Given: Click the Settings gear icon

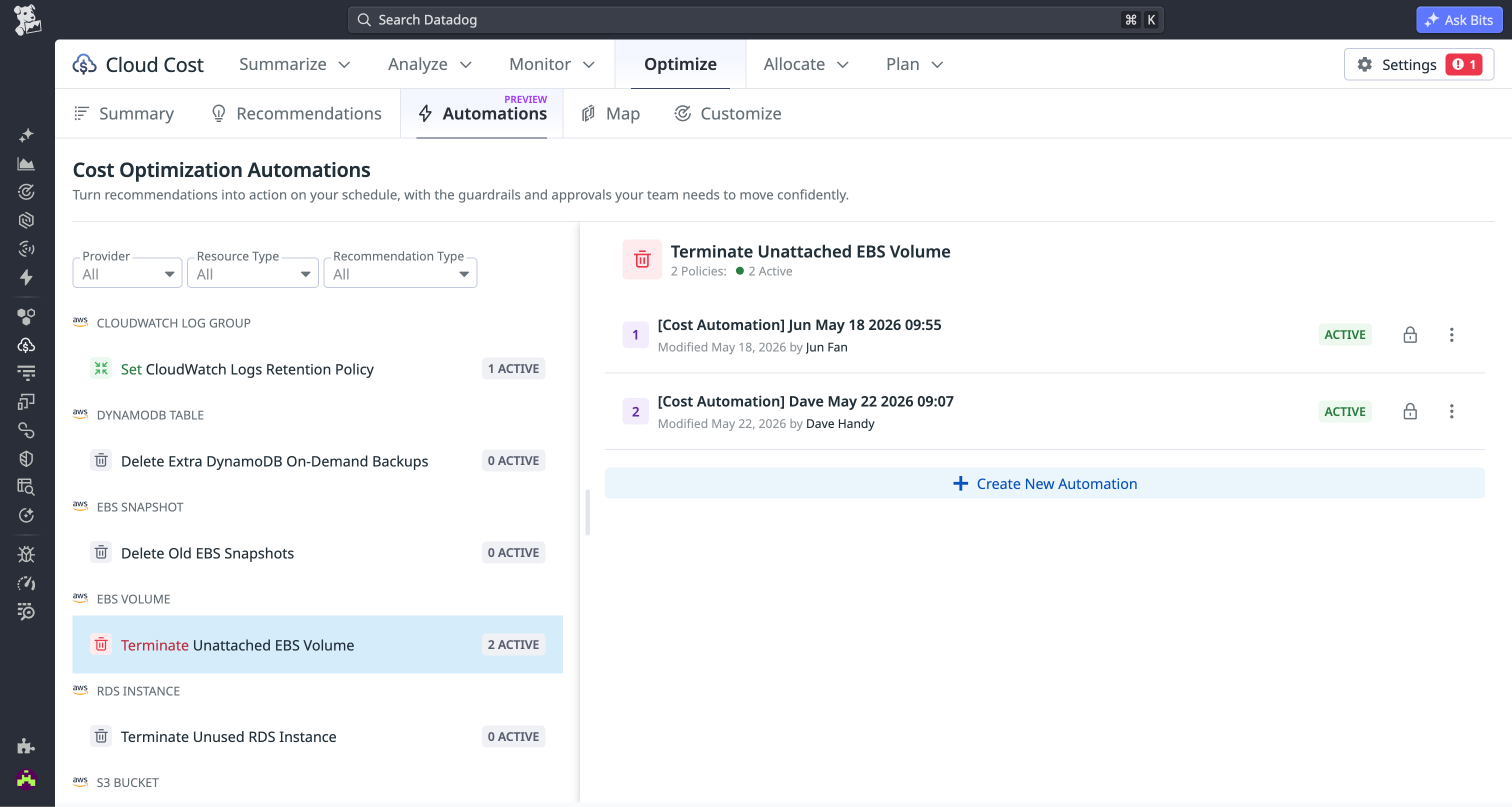Looking at the screenshot, I should [x=1364, y=64].
